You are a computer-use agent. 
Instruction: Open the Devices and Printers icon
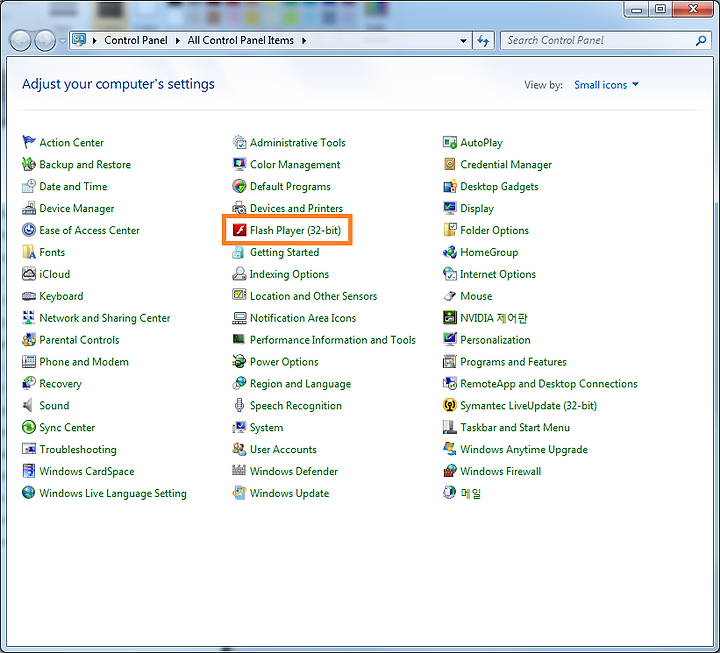[x=239, y=208]
